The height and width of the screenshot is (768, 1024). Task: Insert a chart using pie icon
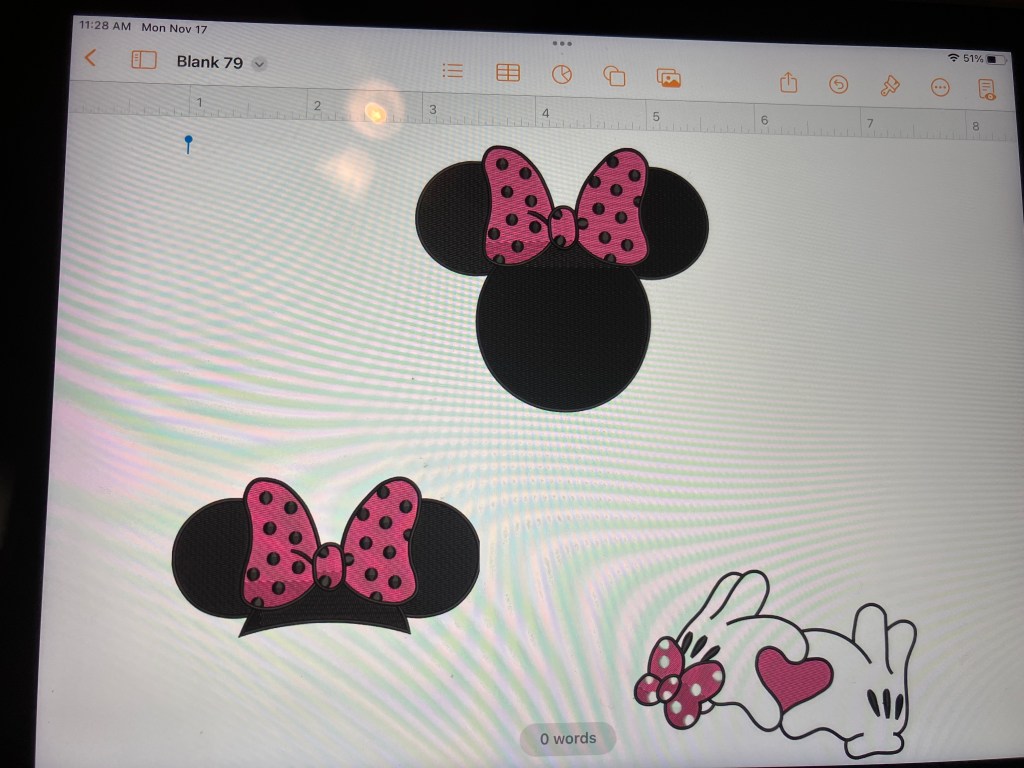[x=562, y=75]
